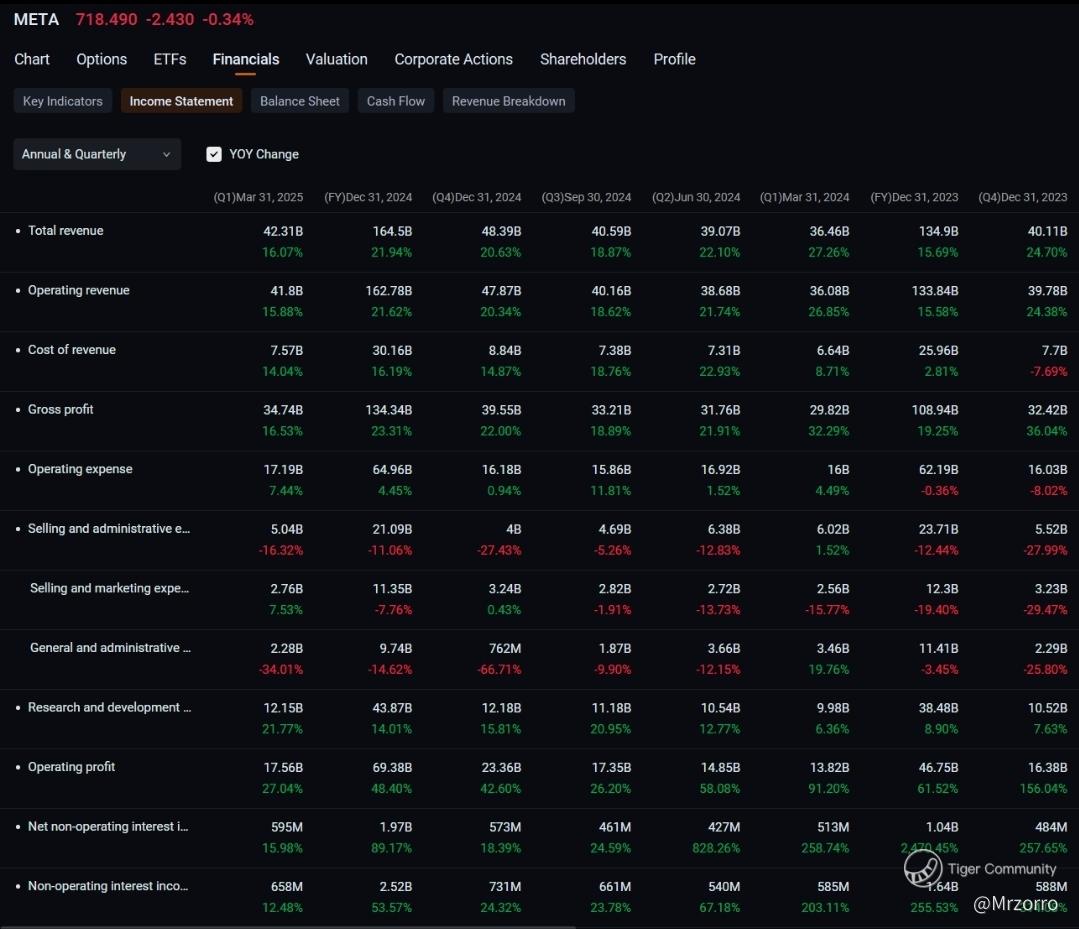Select the Gross profit row label
The image size is (1079, 929).
tap(61, 409)
